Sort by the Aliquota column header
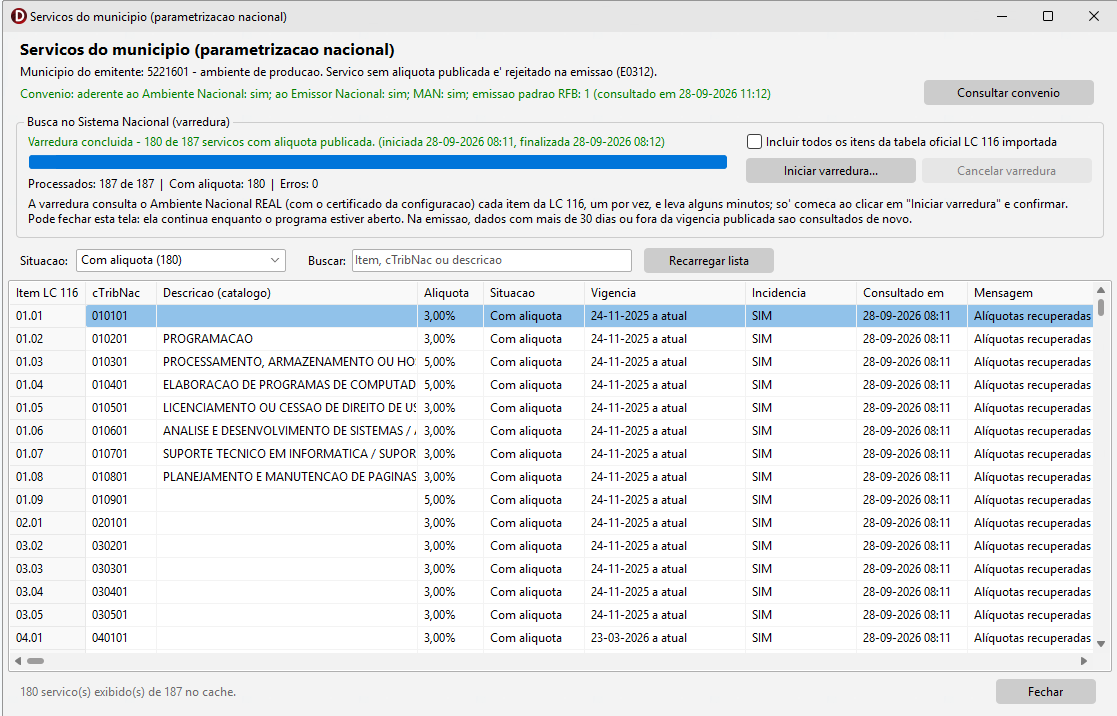The image size is (1117, 716). pos(450,293)
